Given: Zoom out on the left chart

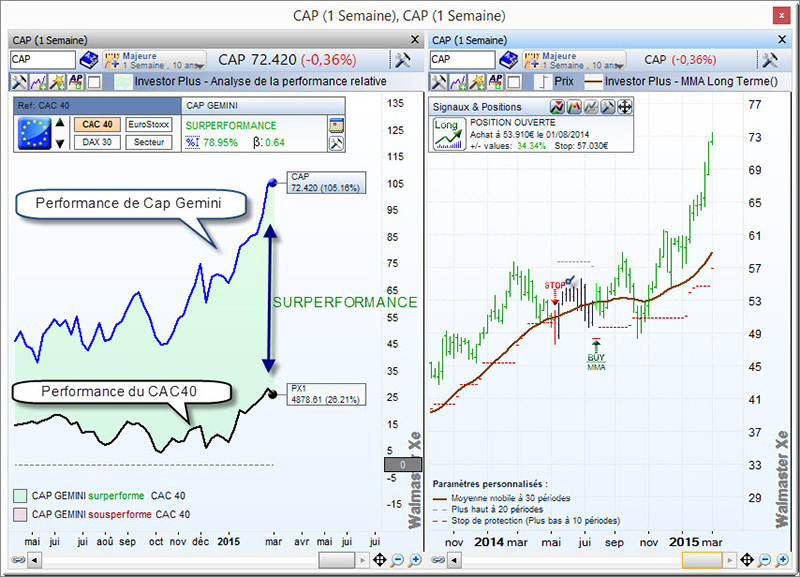Looking at the screenshot, I should (x=397, y=560).
